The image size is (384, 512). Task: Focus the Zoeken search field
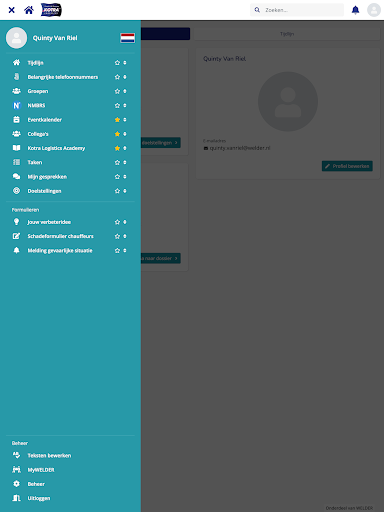coord(297,10)
